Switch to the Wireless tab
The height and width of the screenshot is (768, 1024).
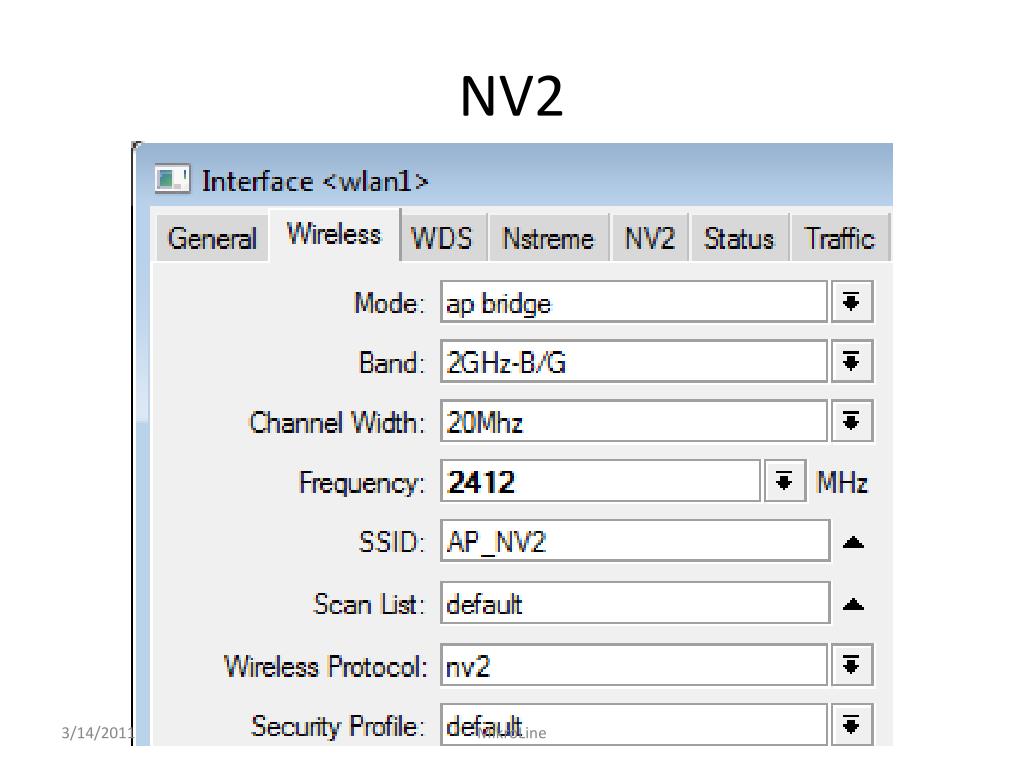334,235
